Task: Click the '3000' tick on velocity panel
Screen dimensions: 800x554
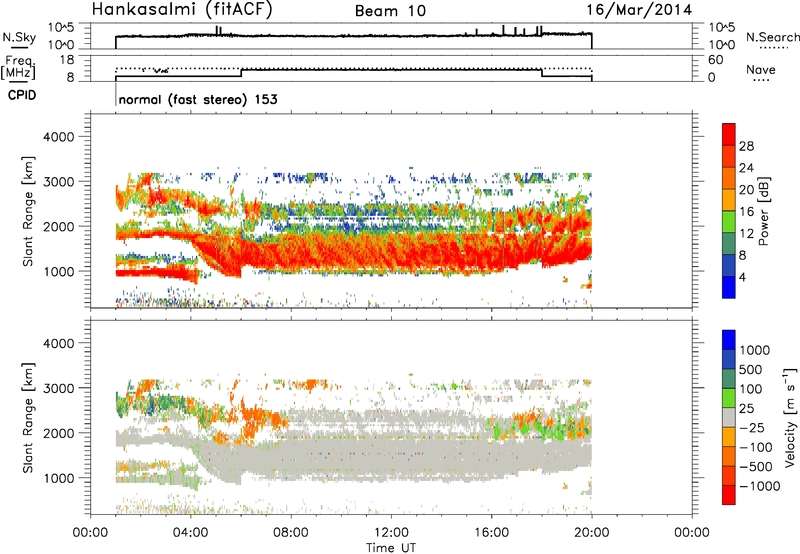Action: pos(58,388)
